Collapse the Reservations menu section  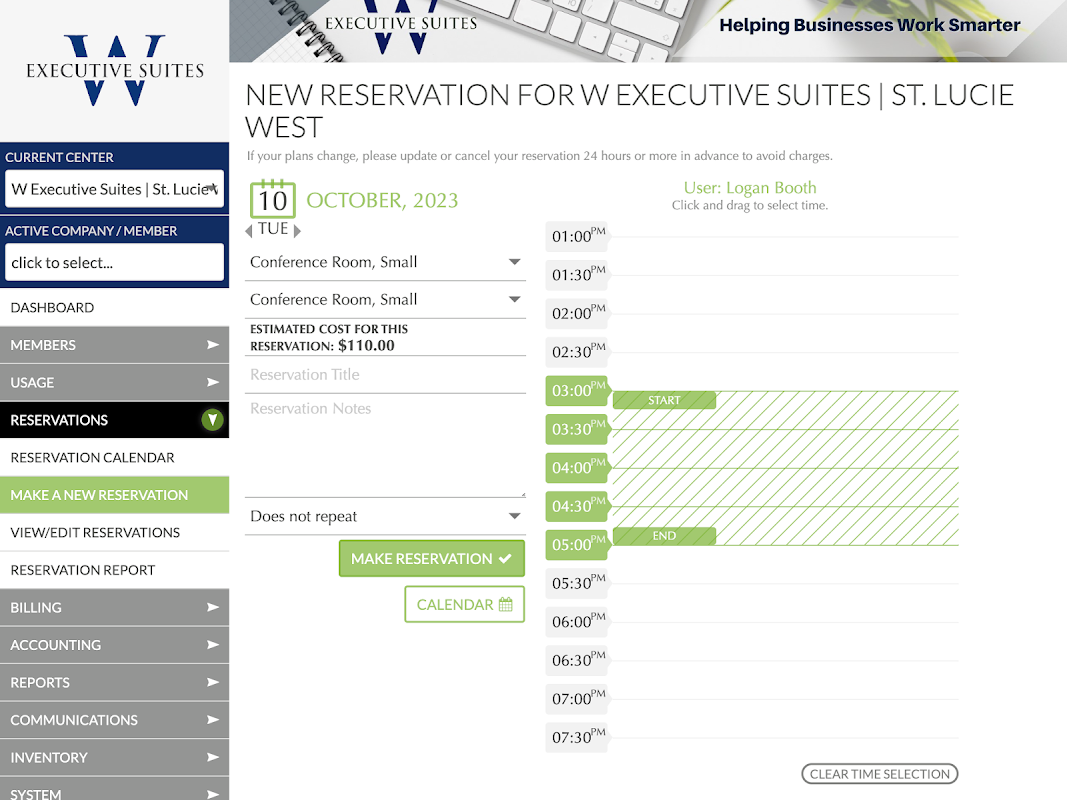(x=114, y=420)
